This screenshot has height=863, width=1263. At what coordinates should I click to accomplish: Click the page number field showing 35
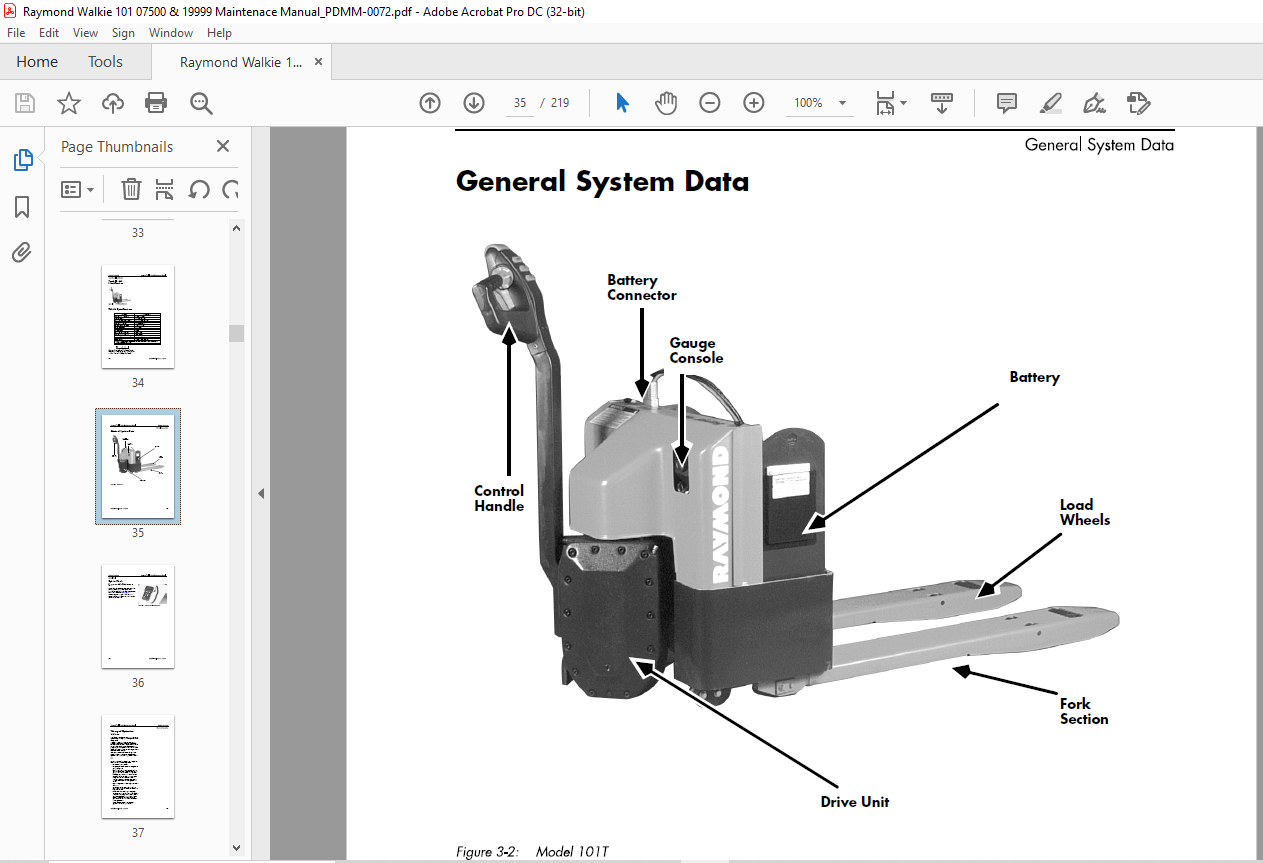click(519, 103)
